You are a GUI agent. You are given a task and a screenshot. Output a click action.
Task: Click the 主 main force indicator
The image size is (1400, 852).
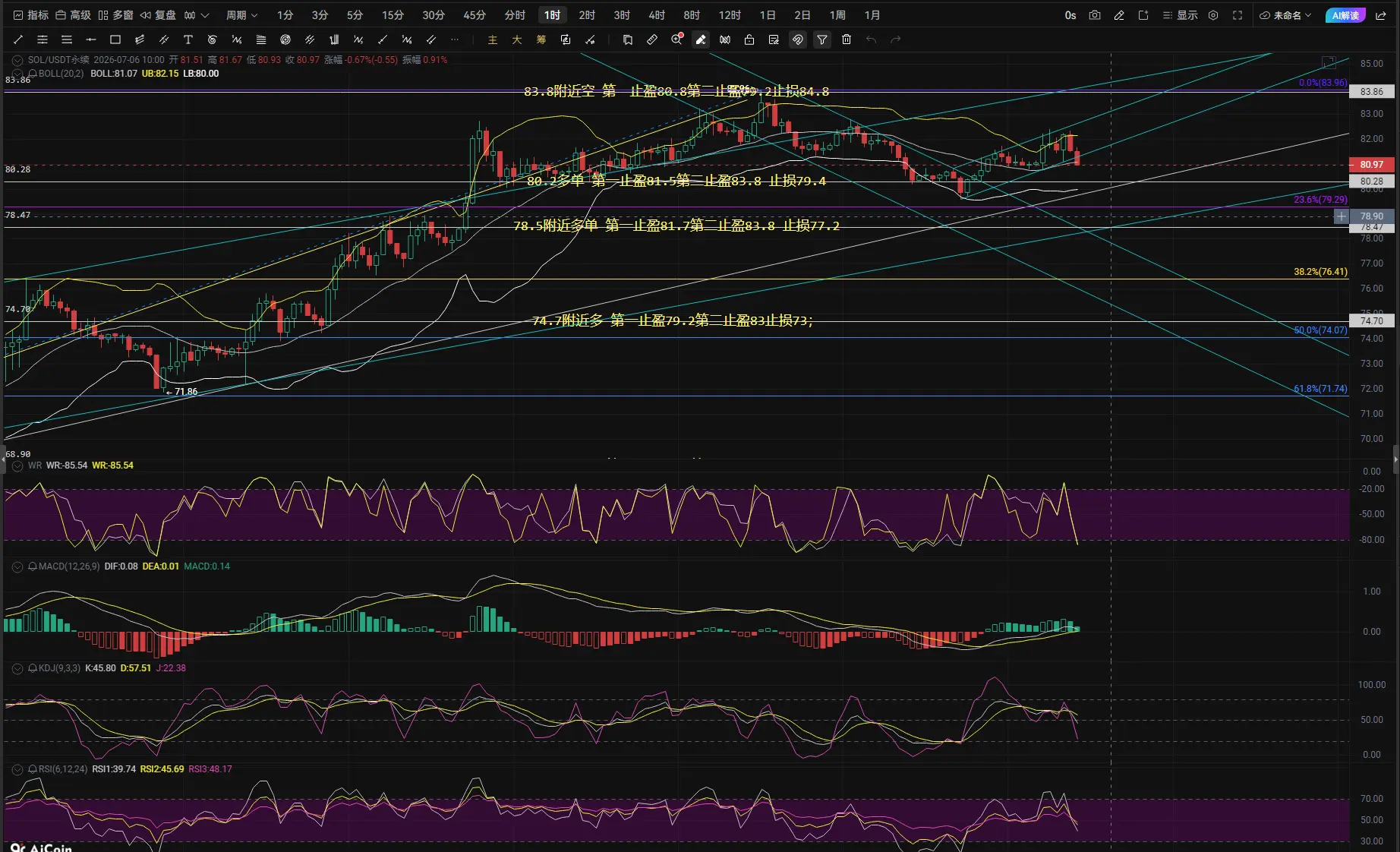coord(493,39)
